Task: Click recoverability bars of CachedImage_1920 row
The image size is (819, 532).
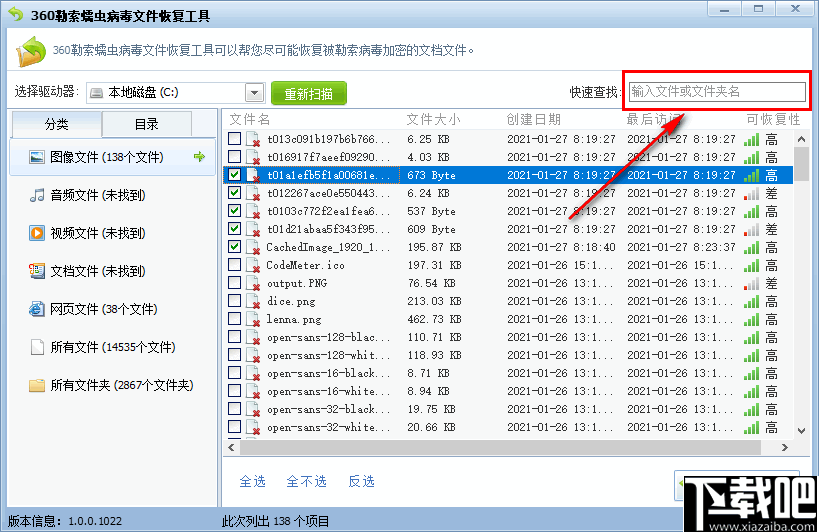Action: 752,247
